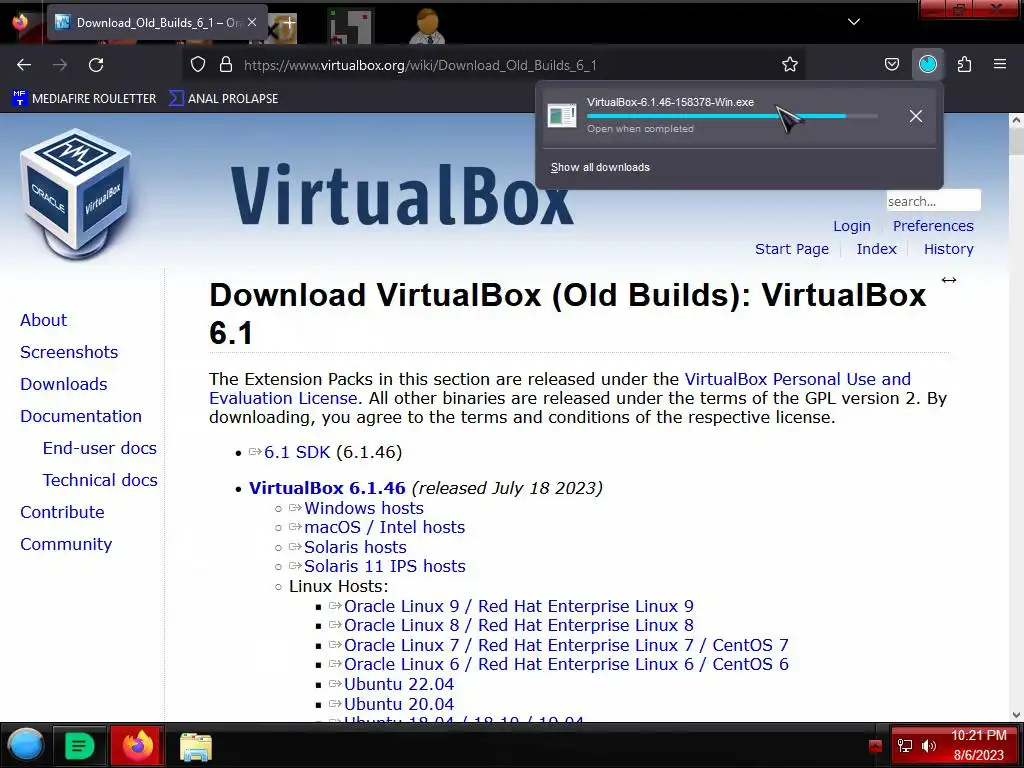Open the network tray icon
The image size is (1024, 768).
tap(905, 746)
